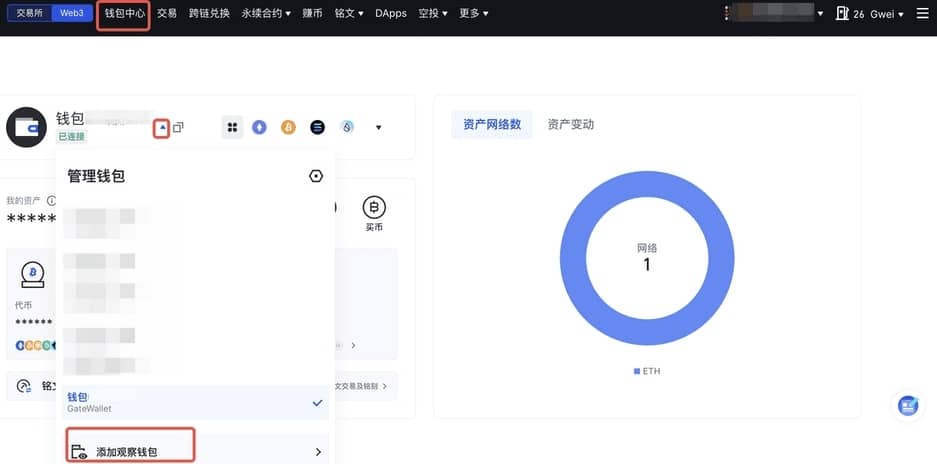Collapse the wallet list arrow

[162, 128]
